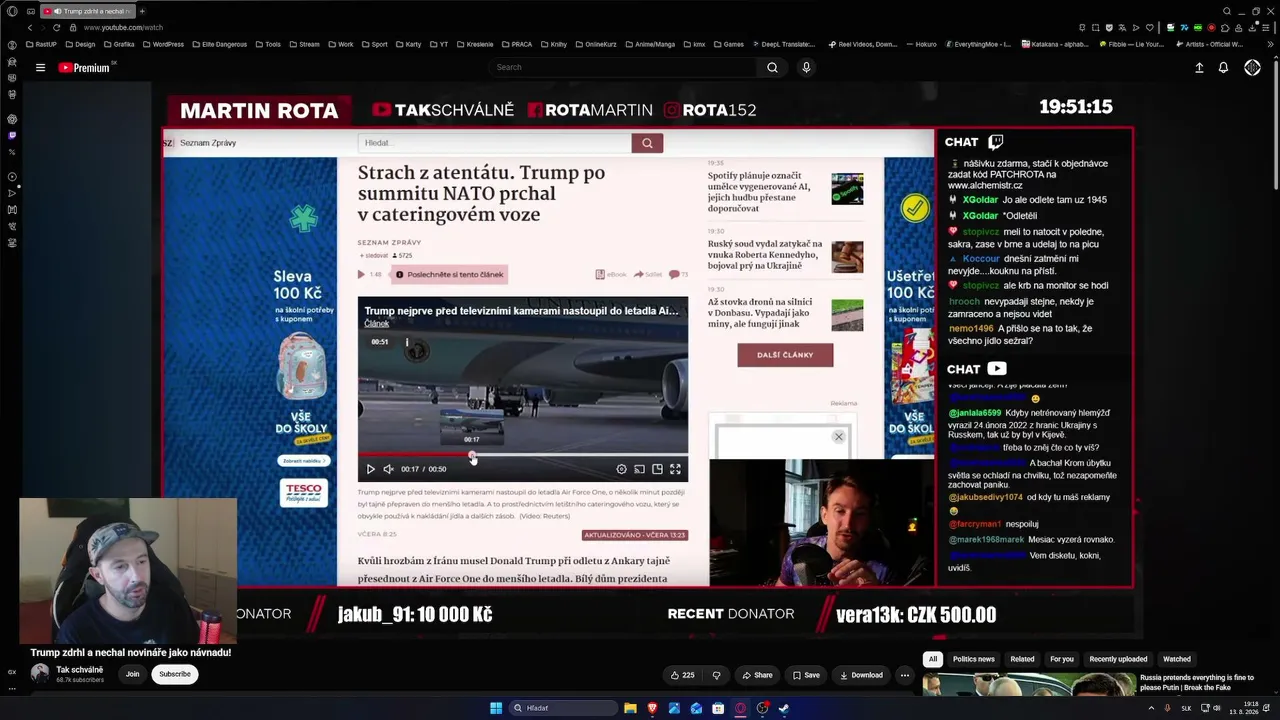Screen dimensions: 1280x720
Task: Open the PRACA bookmarks folder
Action: (x=516, y=44)
